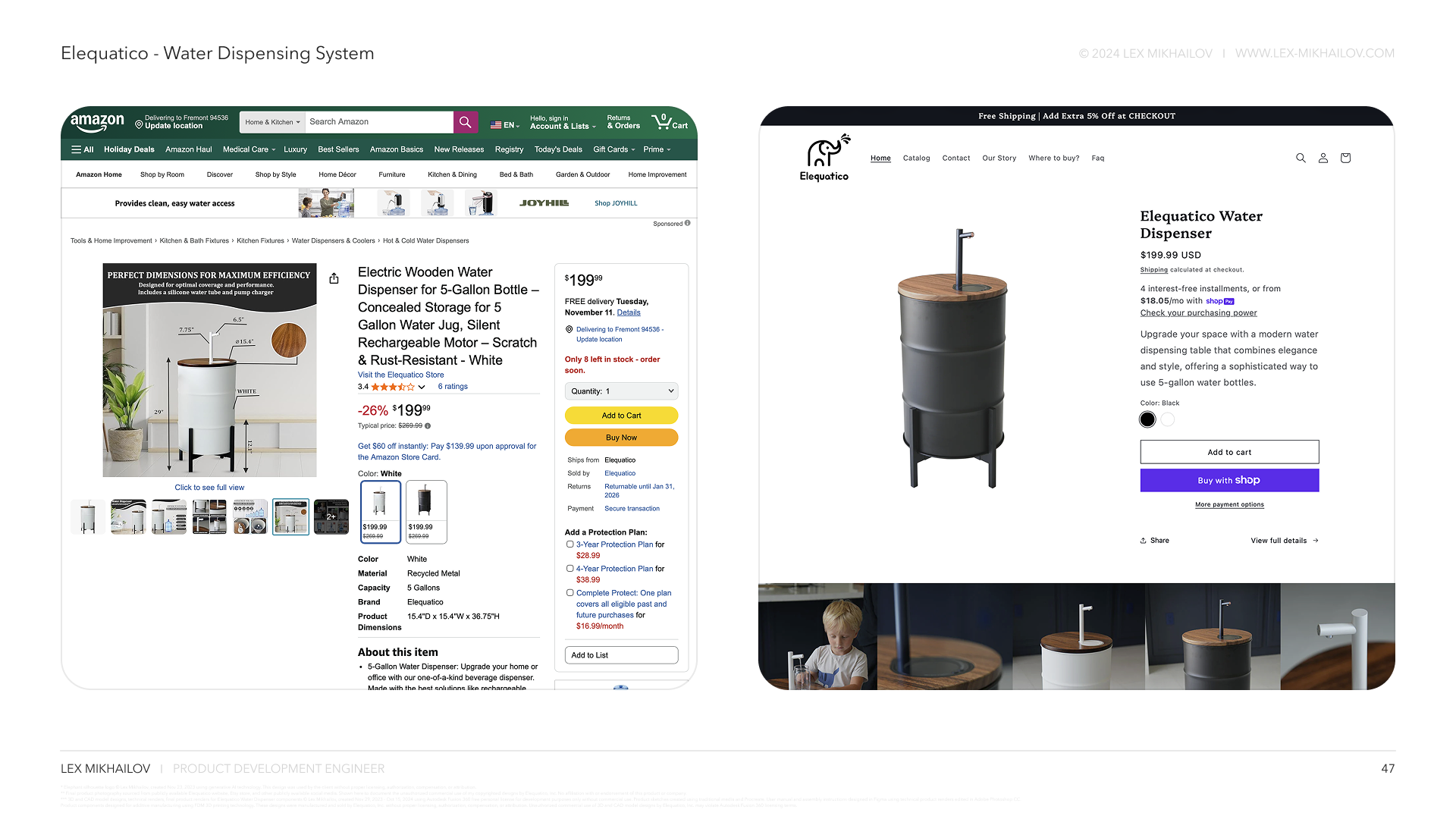
Task: Select the Holiday Deals nav item
Action: [x=129, y=149]
